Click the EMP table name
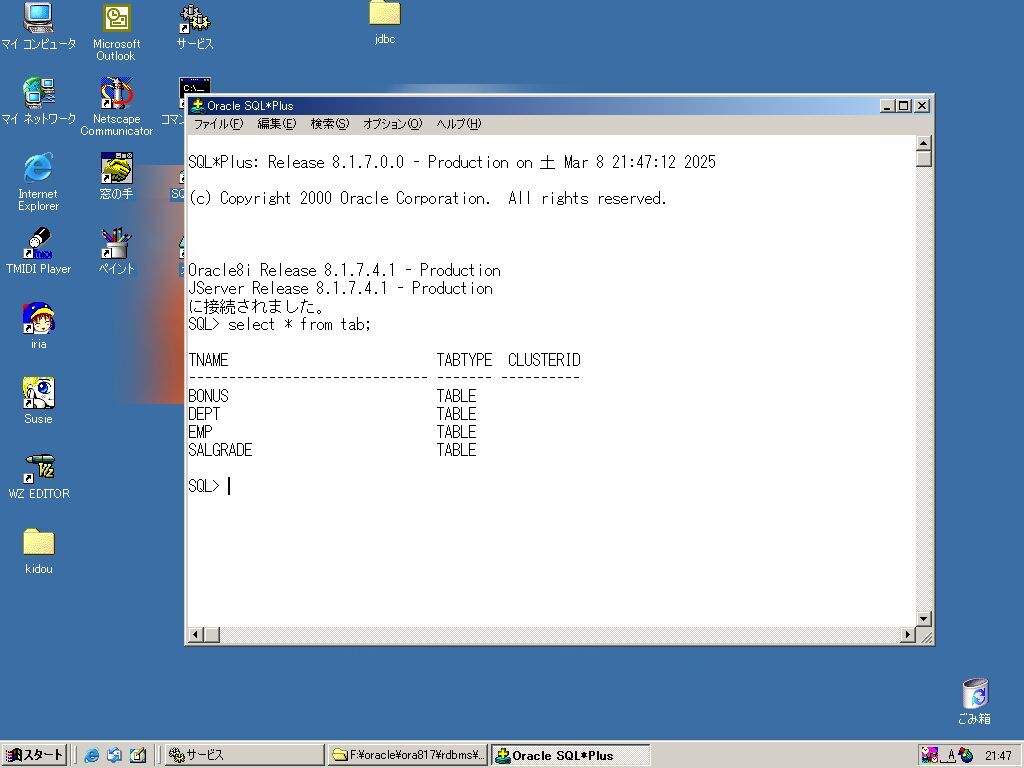This screenshot has height=768, width=1024. coord(200,432)
